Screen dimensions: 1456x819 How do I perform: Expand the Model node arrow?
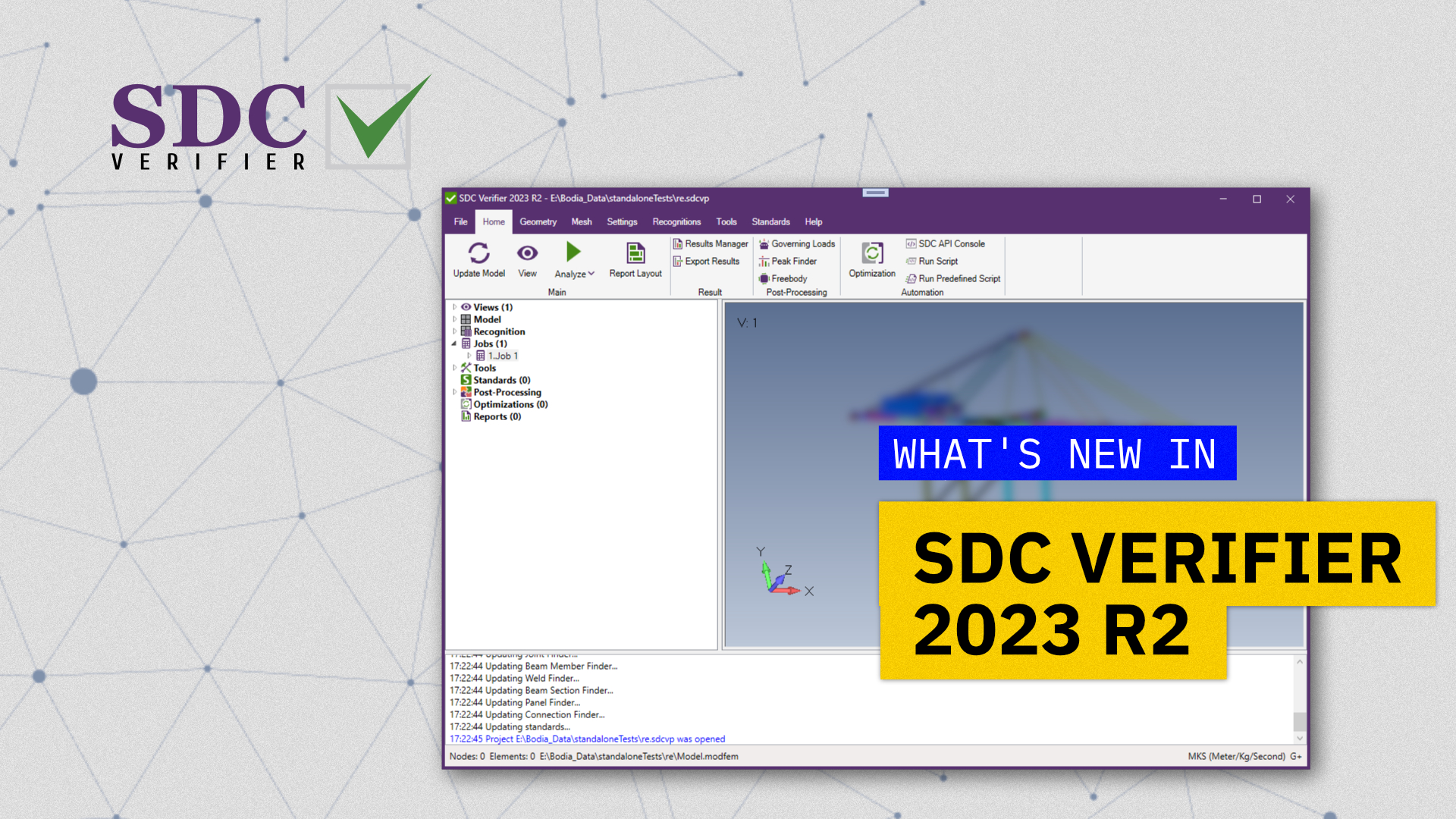point(454,319)
